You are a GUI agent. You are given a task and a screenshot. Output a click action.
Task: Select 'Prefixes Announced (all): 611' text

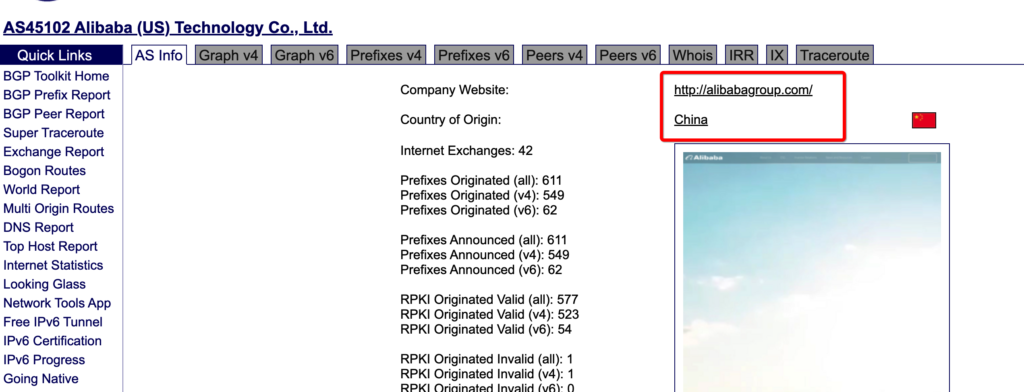tap(484, 240)
